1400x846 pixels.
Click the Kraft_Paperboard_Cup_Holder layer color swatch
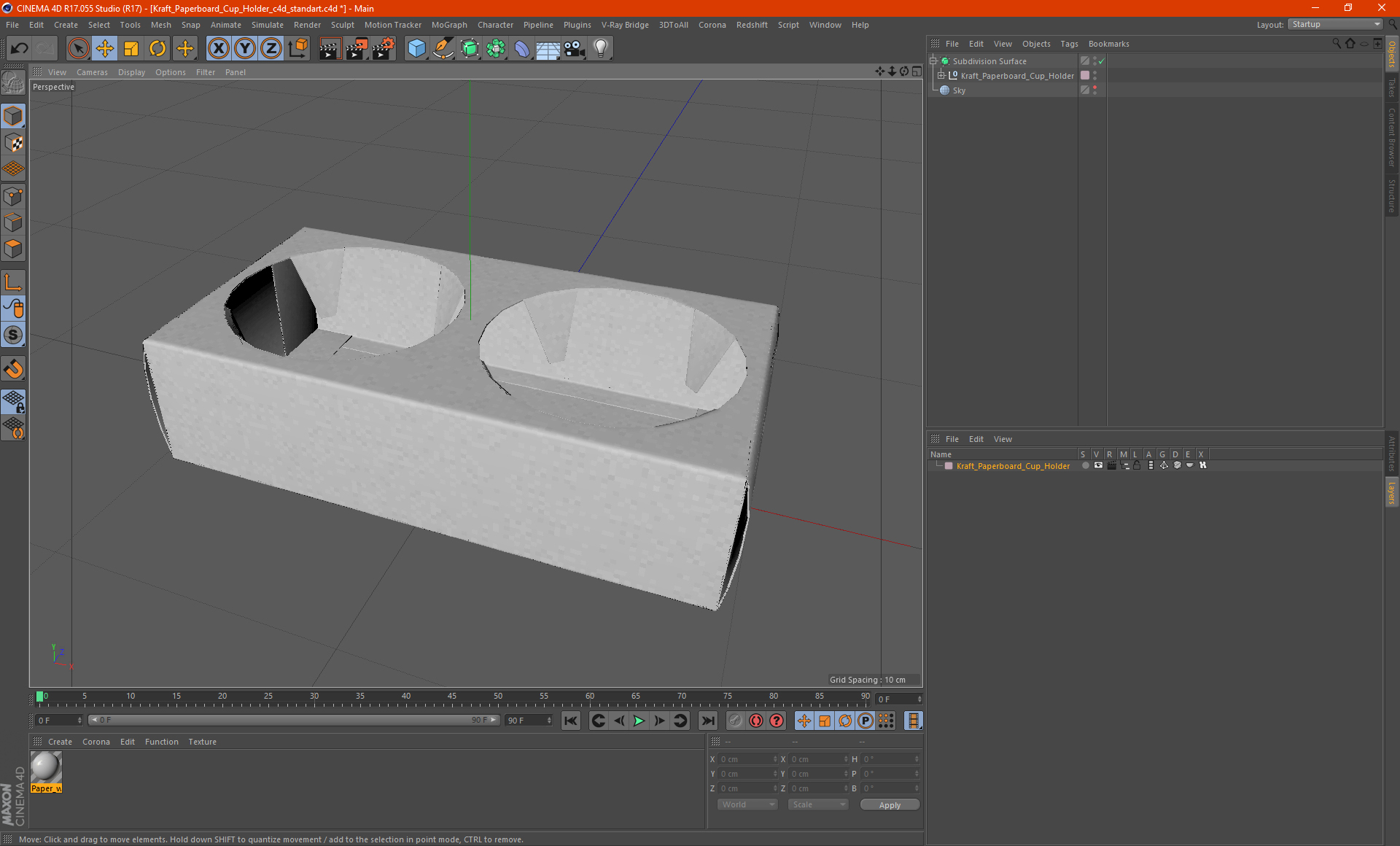949,466
